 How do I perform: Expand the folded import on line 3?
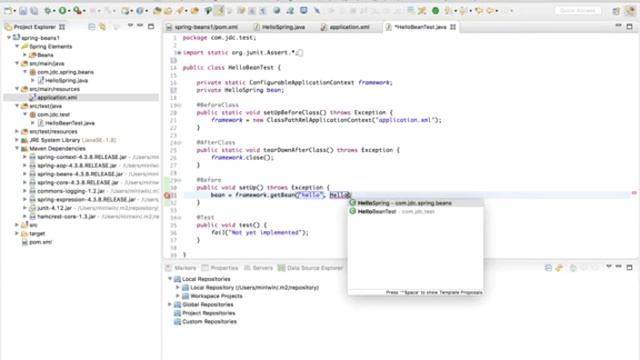click(179, 53)
